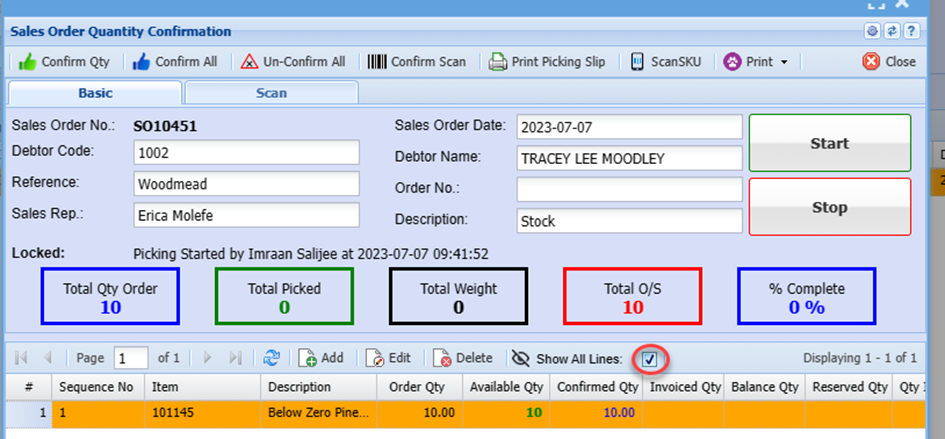Click the order qty cell 10.00

420,413
